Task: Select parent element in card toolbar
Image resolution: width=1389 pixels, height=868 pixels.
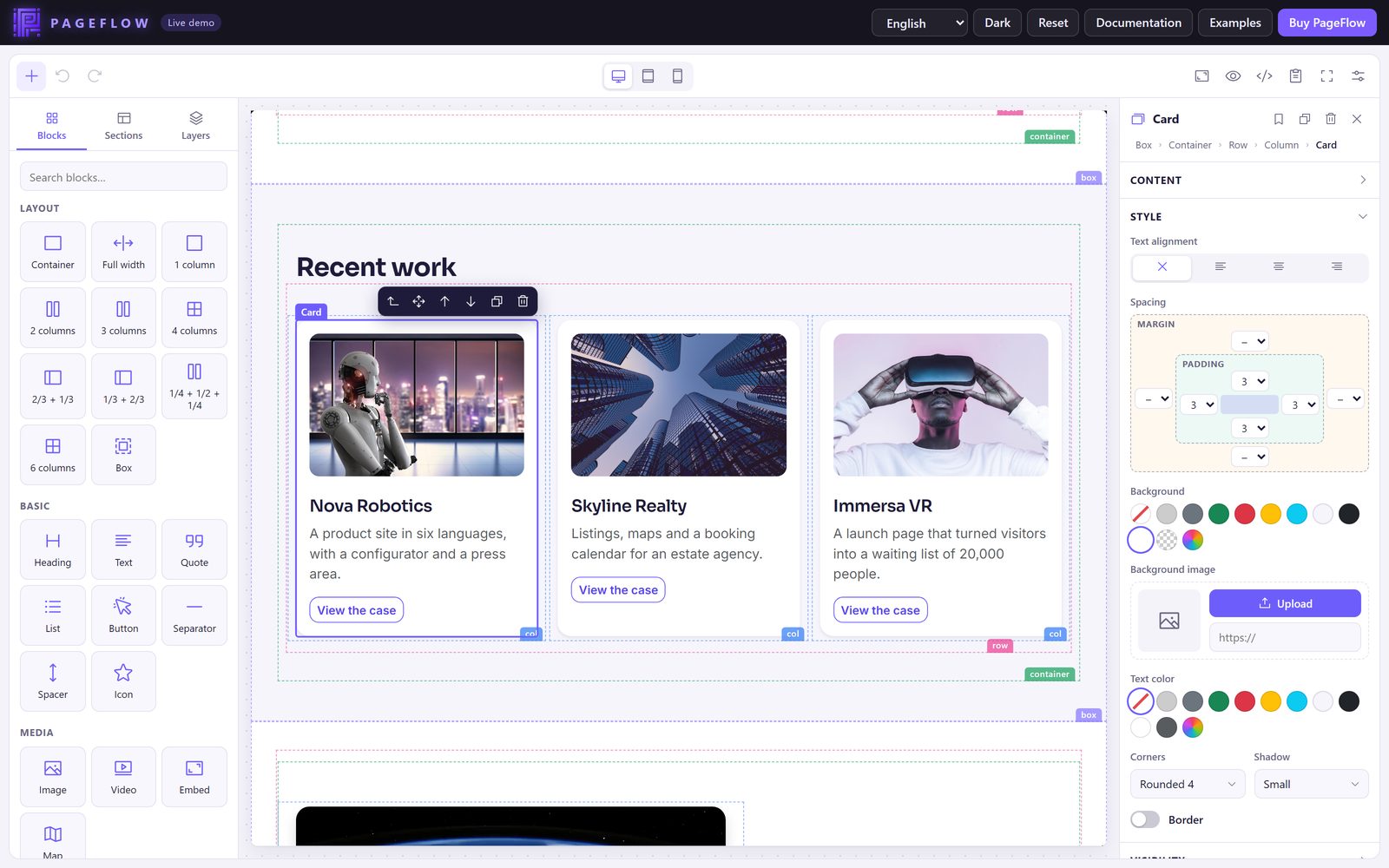Action: click(392, 301)
